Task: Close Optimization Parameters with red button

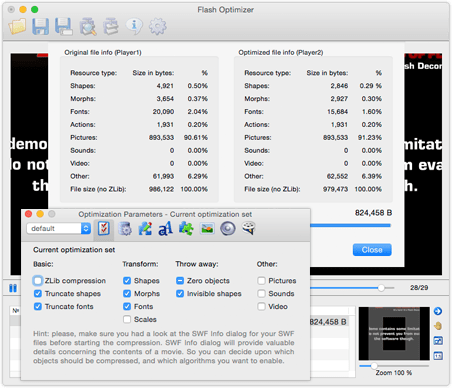Action: [29, 214]
